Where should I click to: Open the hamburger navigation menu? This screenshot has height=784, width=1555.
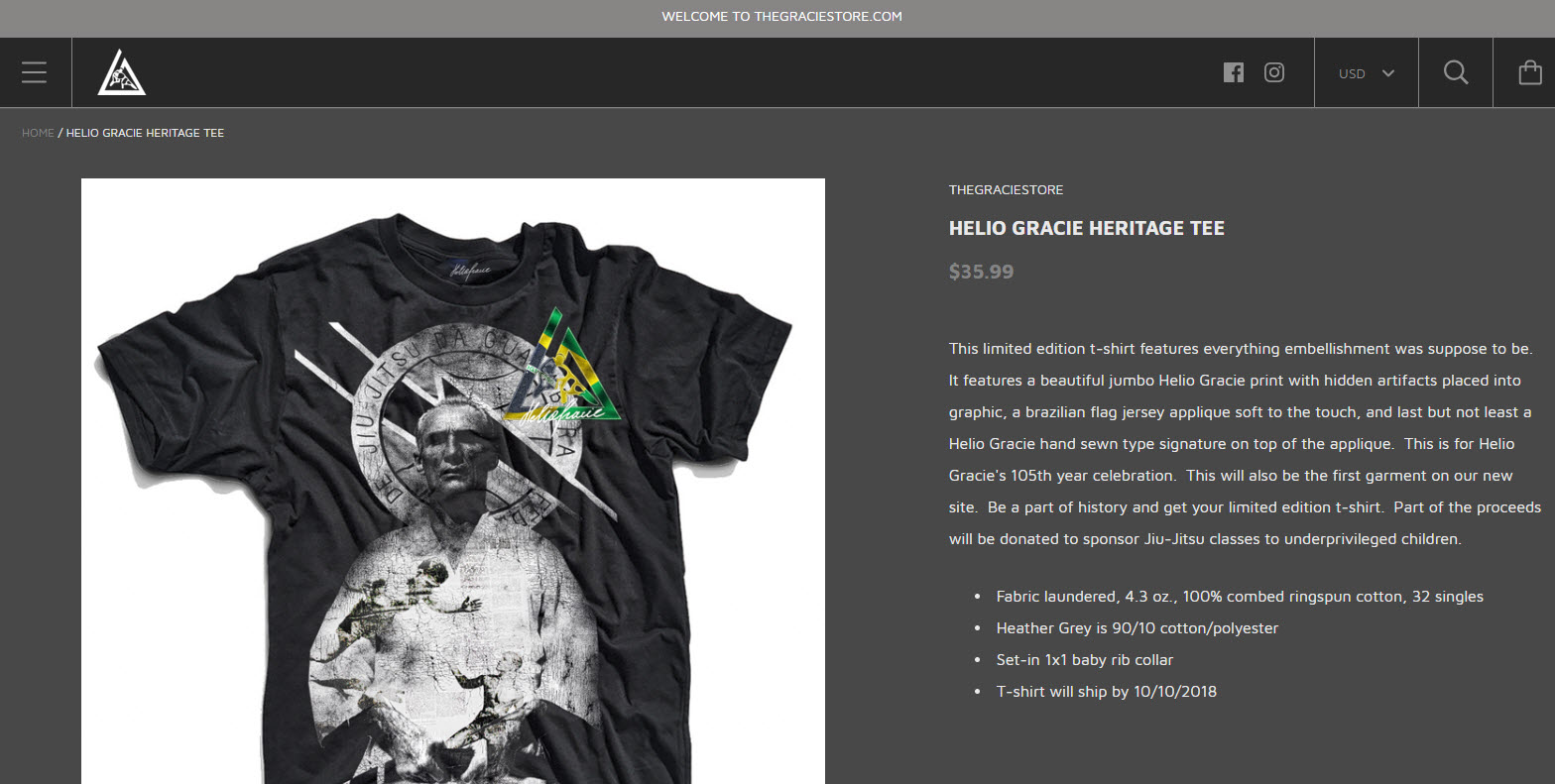pos(35,72)
